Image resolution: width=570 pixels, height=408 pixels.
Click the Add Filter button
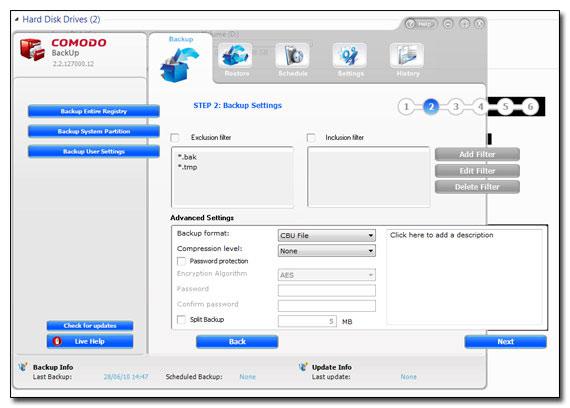(x=477, y=154)
